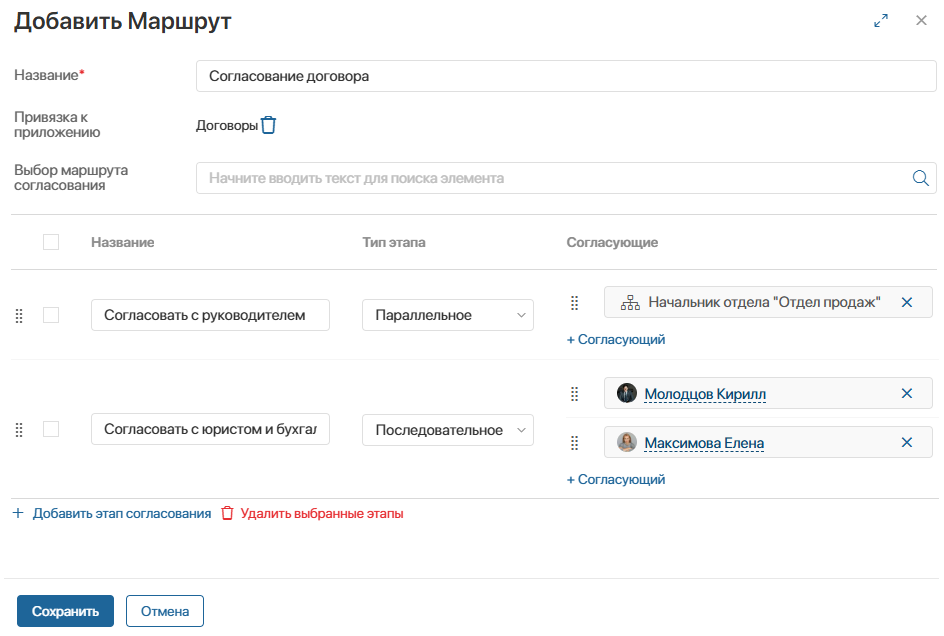
Task: Grab drag handle beside Начальник отдела approver
Action: [574, 302]
